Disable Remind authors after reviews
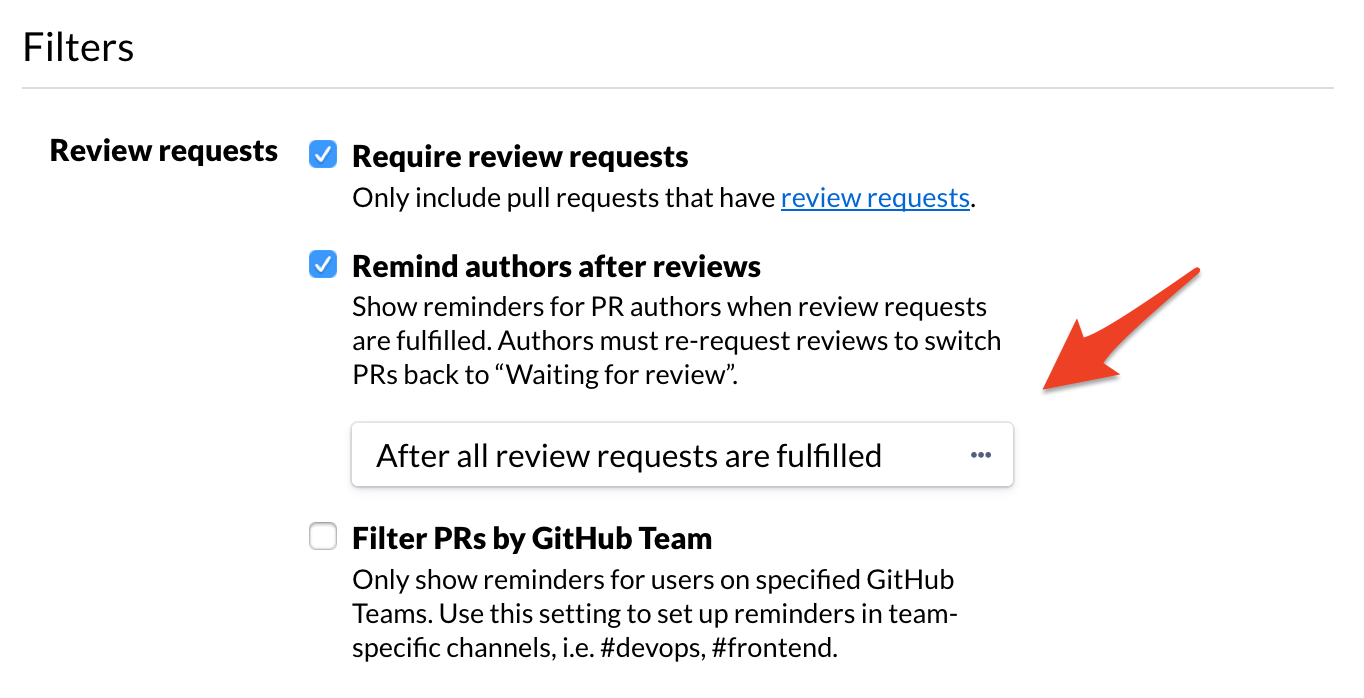 click(x=322, y=265)
